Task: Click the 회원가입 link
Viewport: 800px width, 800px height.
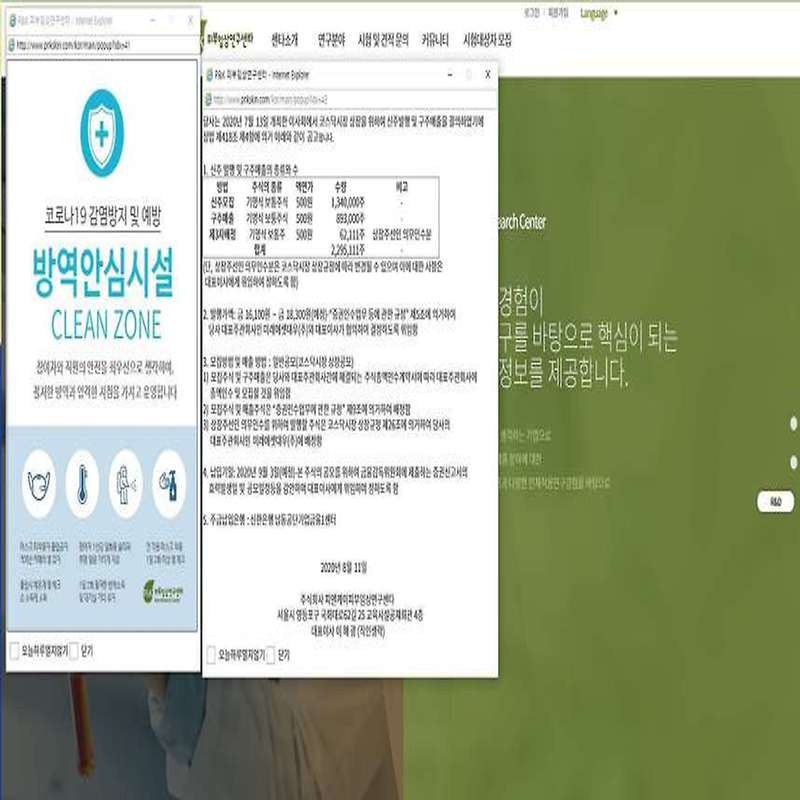Action: tap(558, 13)
